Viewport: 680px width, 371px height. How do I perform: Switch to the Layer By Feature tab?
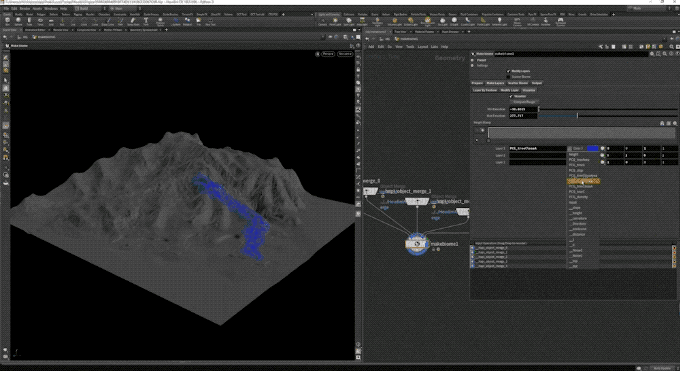point(485,90)
